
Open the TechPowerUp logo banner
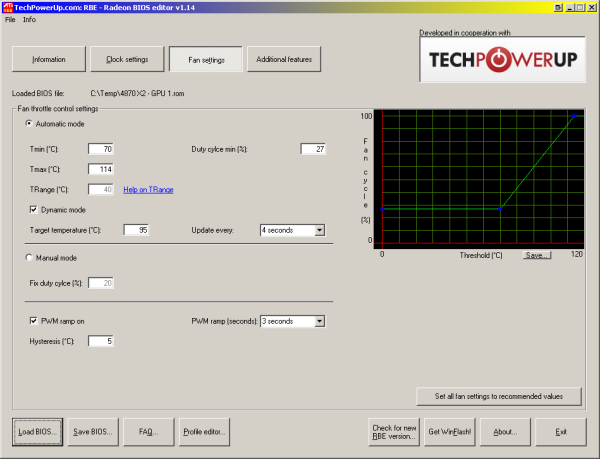pos(502,59)
